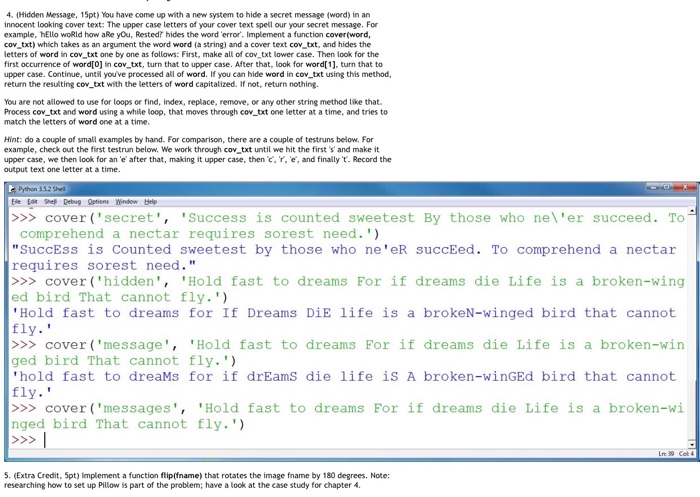Click '(Extra Credit, 5pt)' text
This screenshot has height=497, width=700.
tap(45, 476)
